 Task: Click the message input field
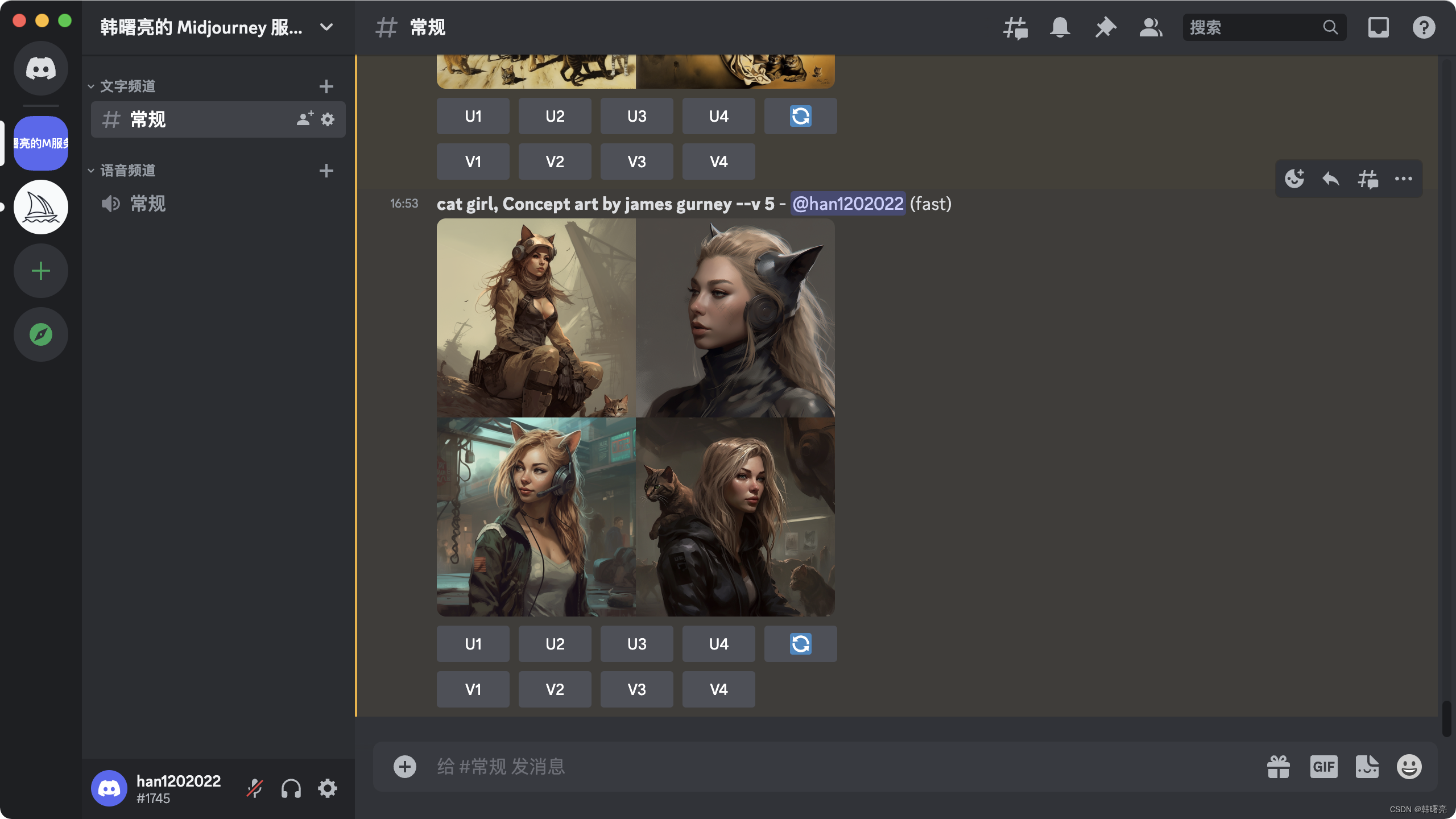[x=796, y=767]
